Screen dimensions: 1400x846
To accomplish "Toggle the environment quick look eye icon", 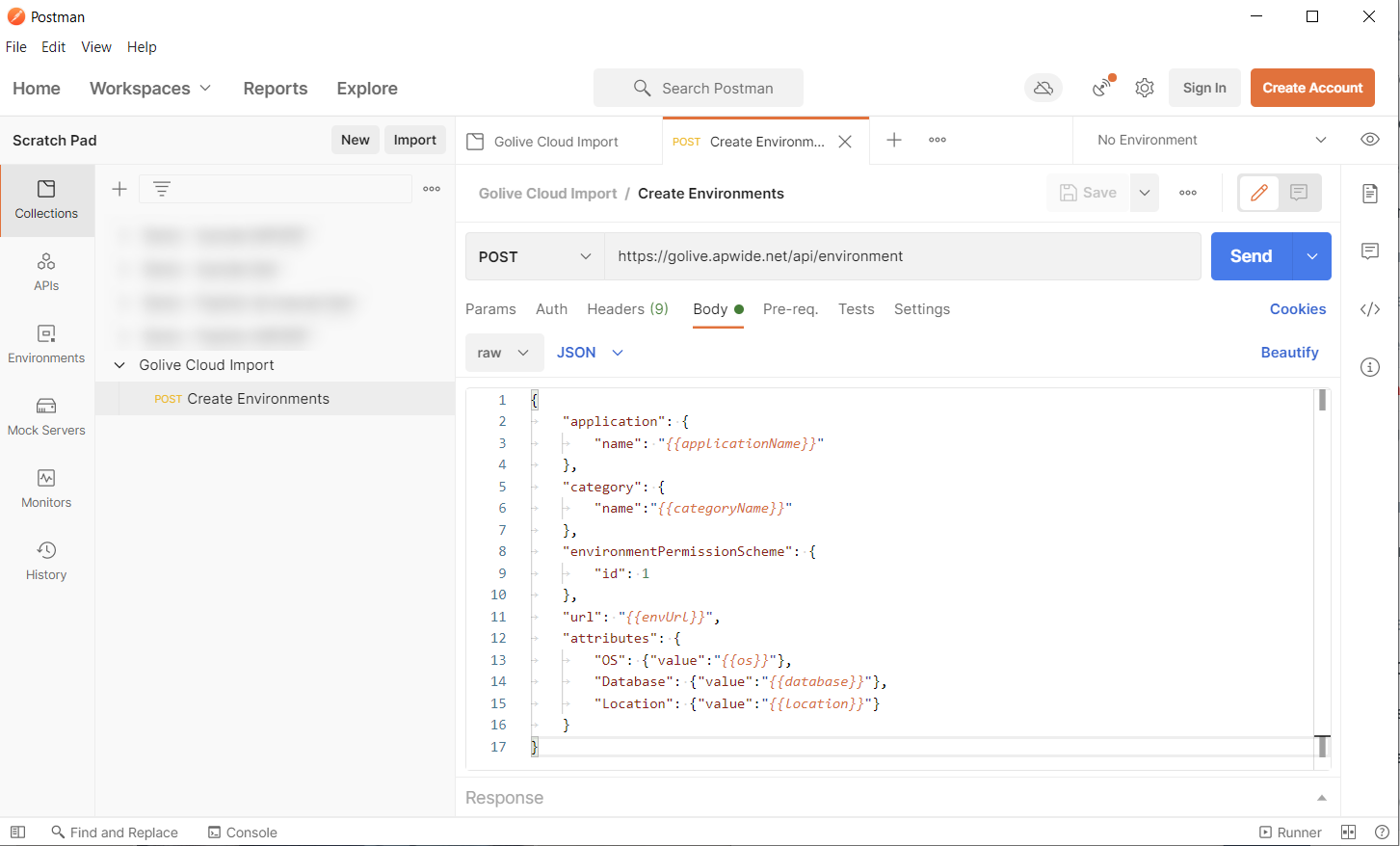I will click(x=1369, y=140).
